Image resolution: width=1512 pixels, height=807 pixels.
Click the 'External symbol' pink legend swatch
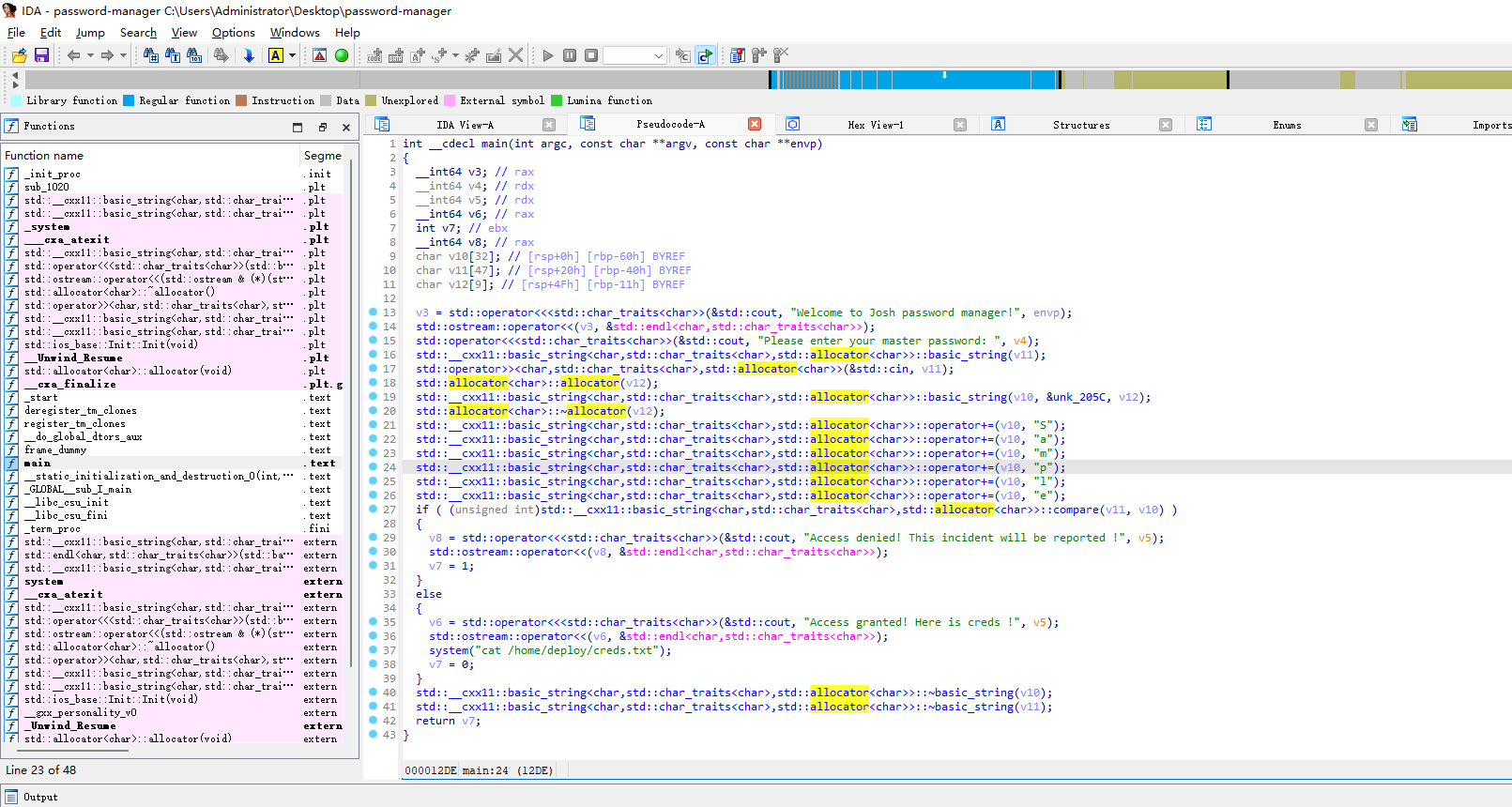click(450, 100)
